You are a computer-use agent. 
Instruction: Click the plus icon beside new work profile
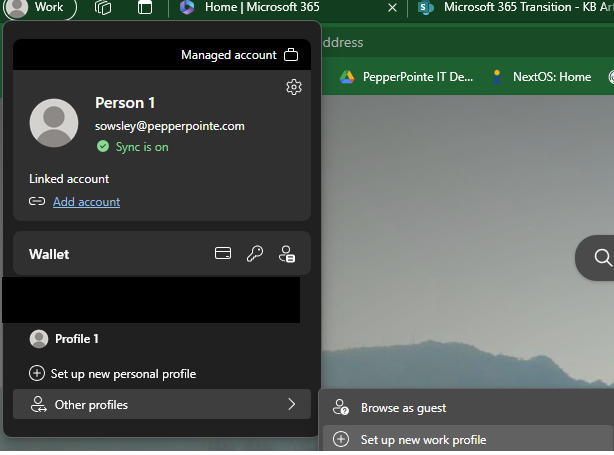(x=341, y=439)
